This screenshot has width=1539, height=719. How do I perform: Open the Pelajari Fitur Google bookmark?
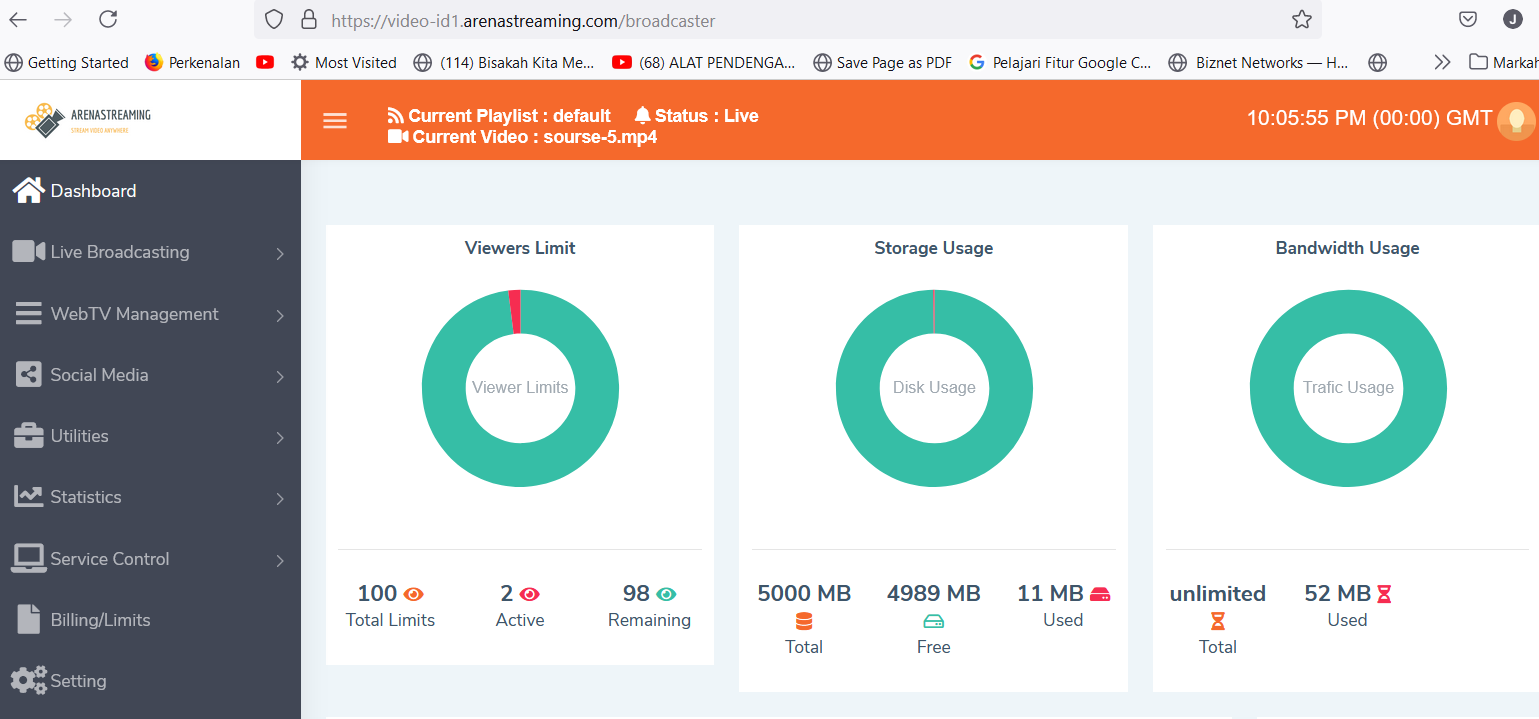[x=1060, y=62]
